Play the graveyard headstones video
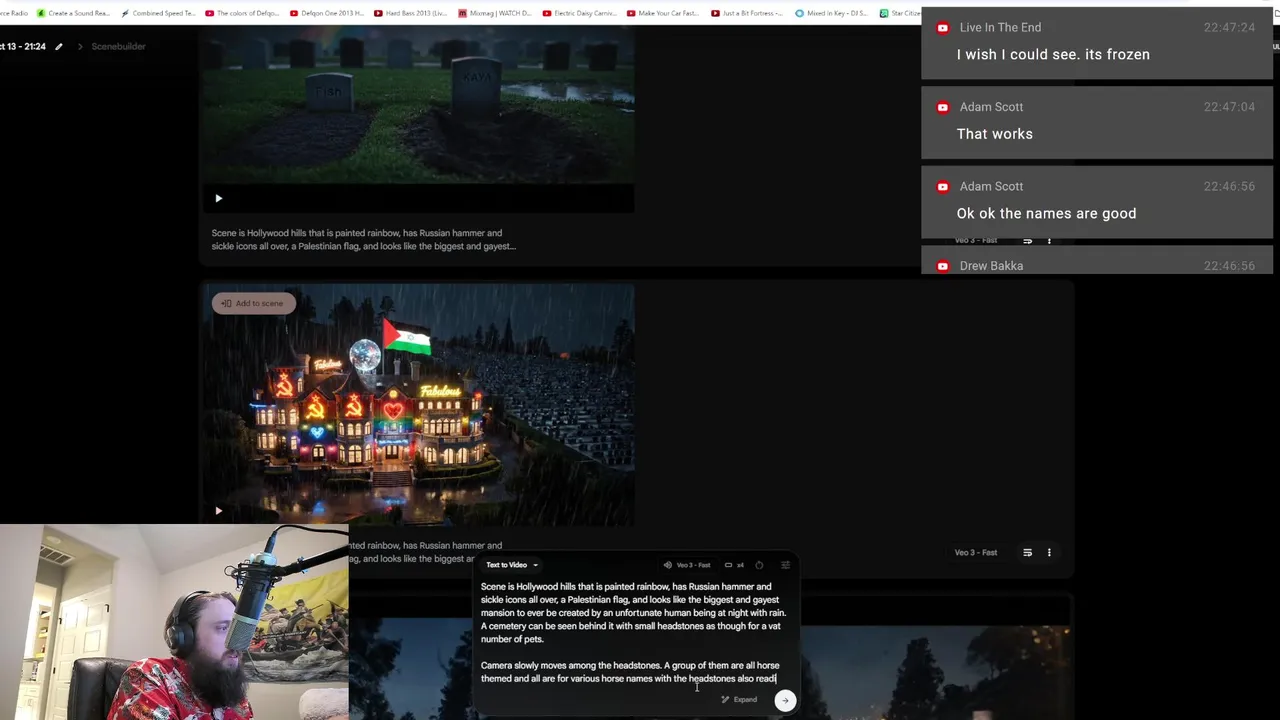This screenshot has width=1280, height=720. tap(218, 198)
